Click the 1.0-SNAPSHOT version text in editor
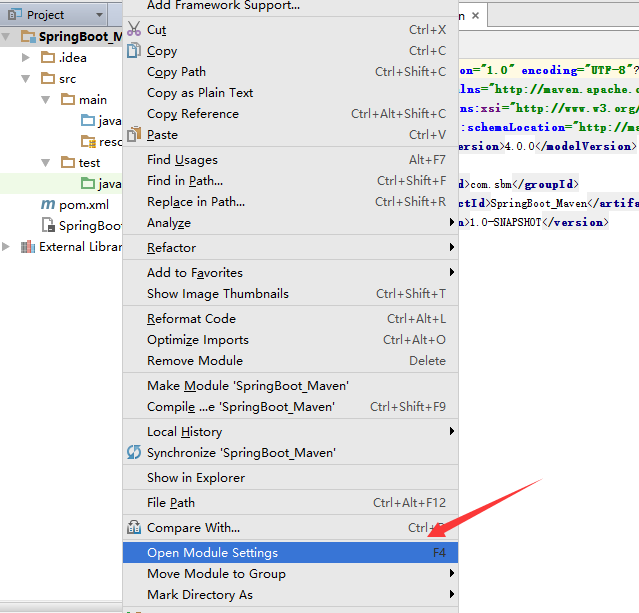Viewport: 639px width, 613px height. coord(505,222)
